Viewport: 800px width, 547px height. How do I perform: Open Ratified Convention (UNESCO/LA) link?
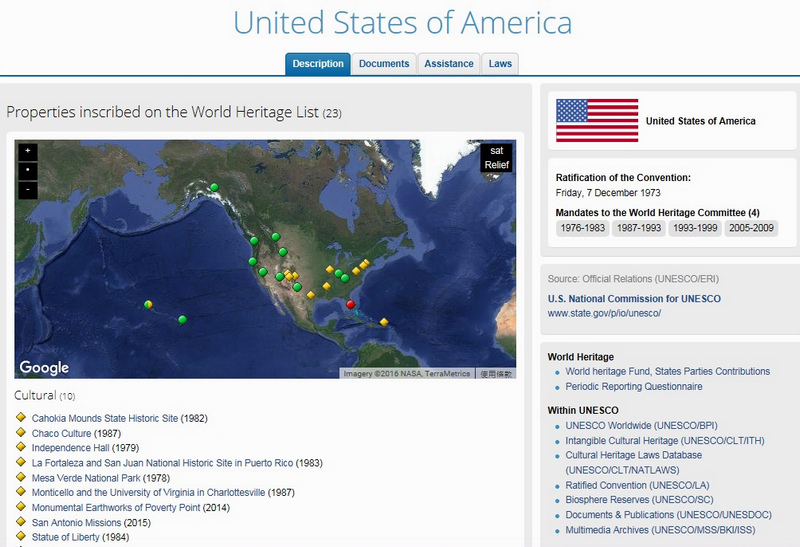(637, 485)
